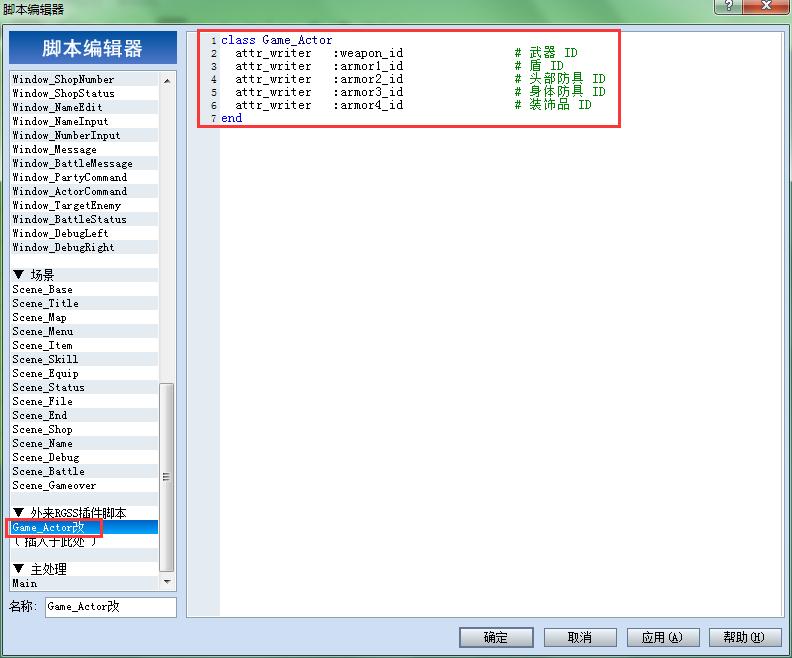792x658 pixels.
Task: Click the script list scrollbar thumb
Action: (167, 477)
